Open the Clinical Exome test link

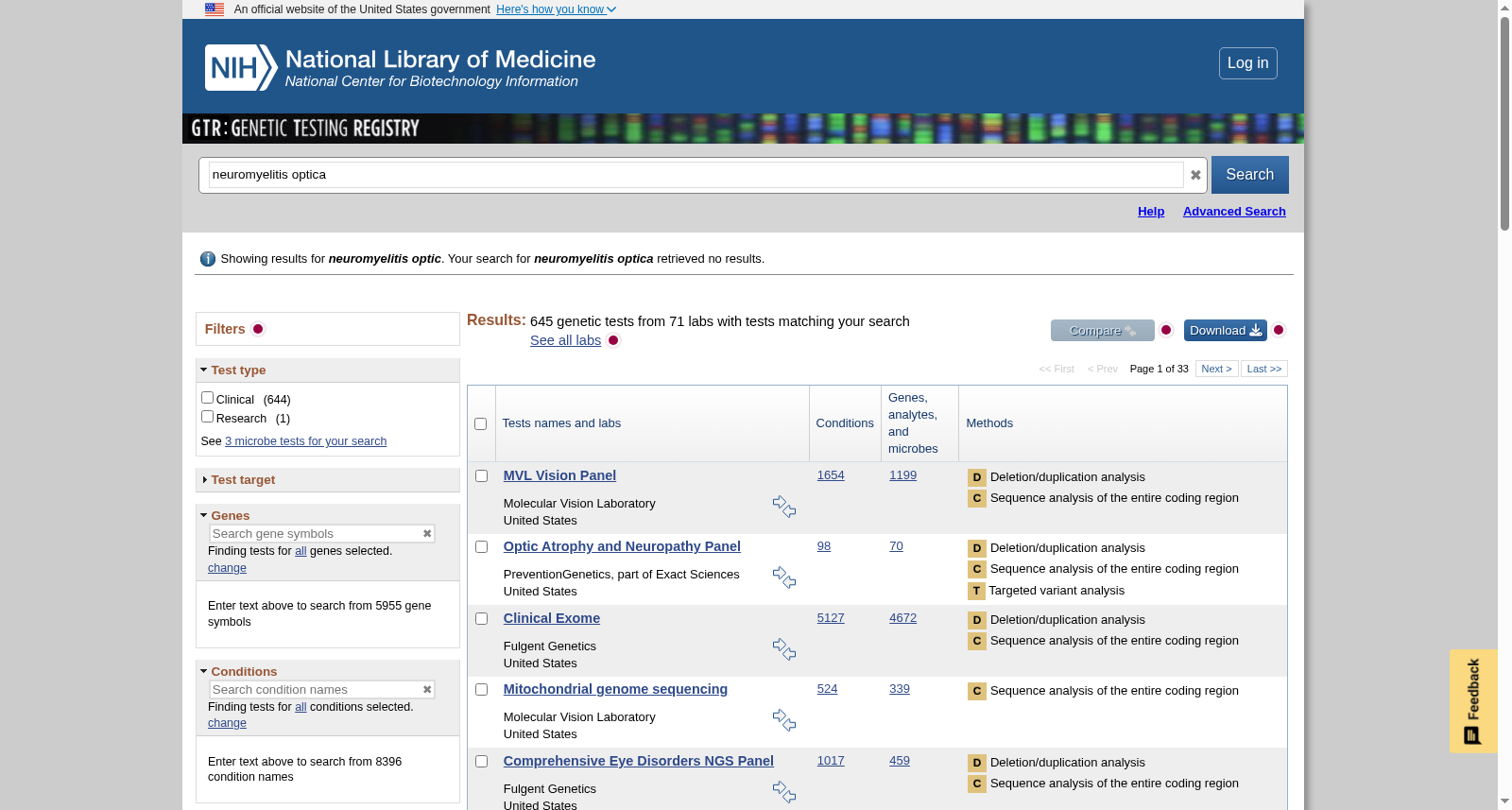click(551, 618)
